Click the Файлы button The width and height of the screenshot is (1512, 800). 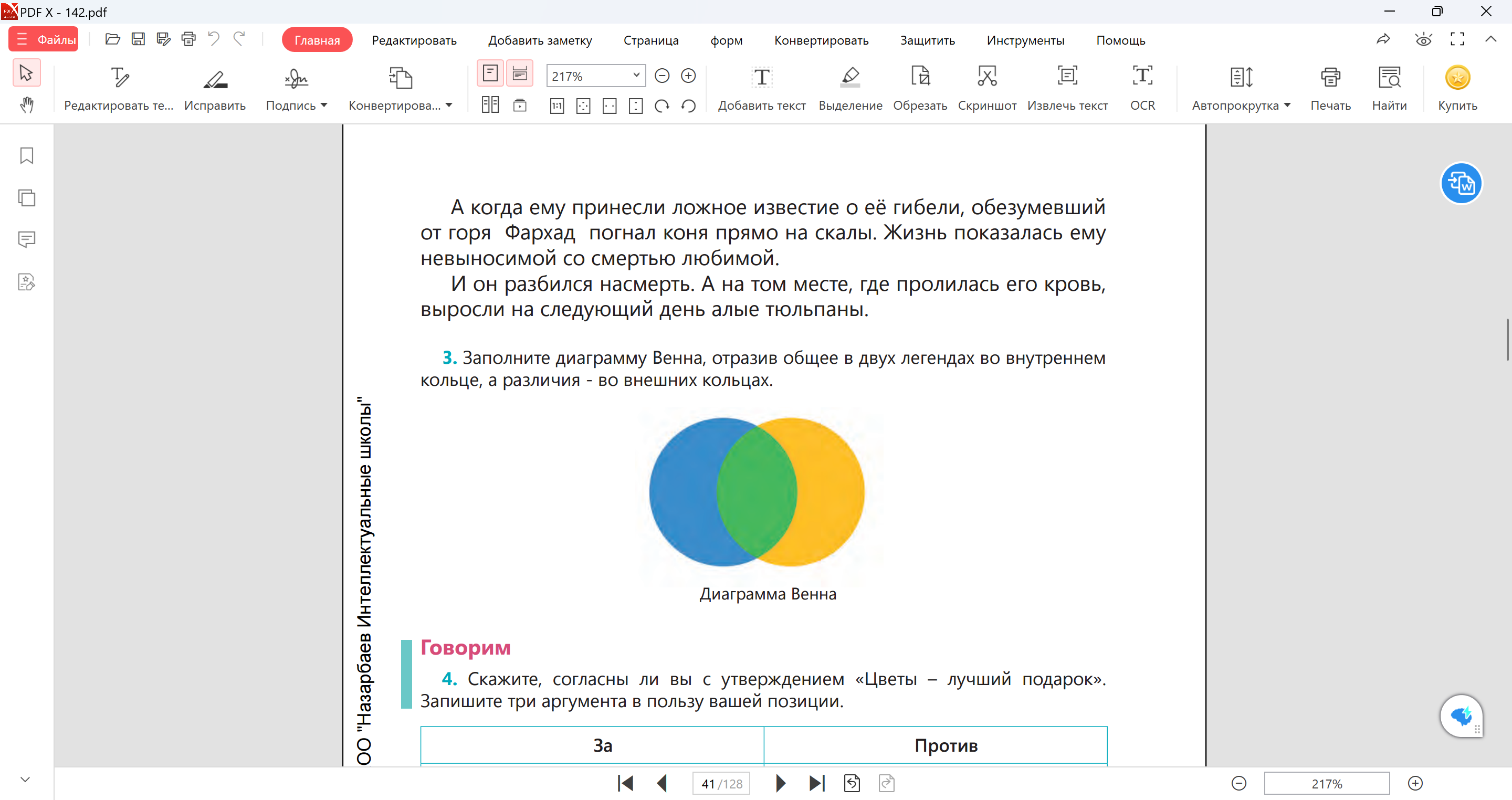[44, 40]
